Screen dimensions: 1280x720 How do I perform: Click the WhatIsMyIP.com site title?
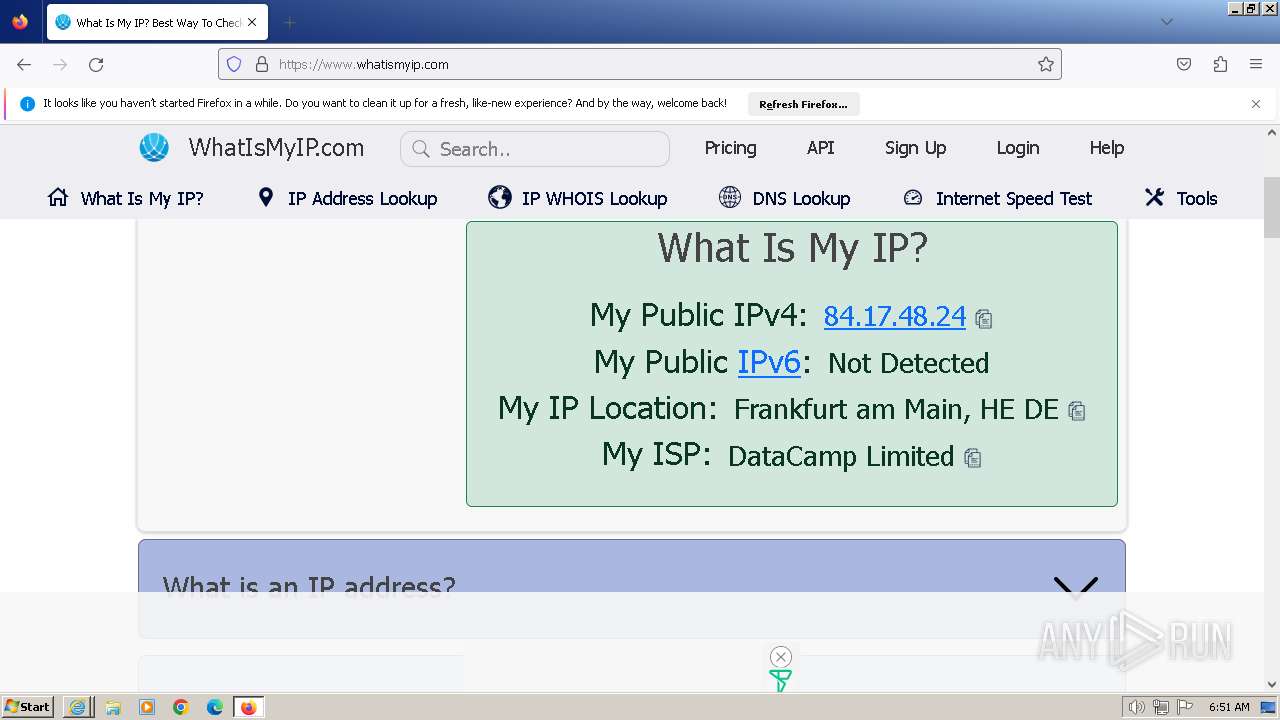pyautogui.click(x=276, y=148)
